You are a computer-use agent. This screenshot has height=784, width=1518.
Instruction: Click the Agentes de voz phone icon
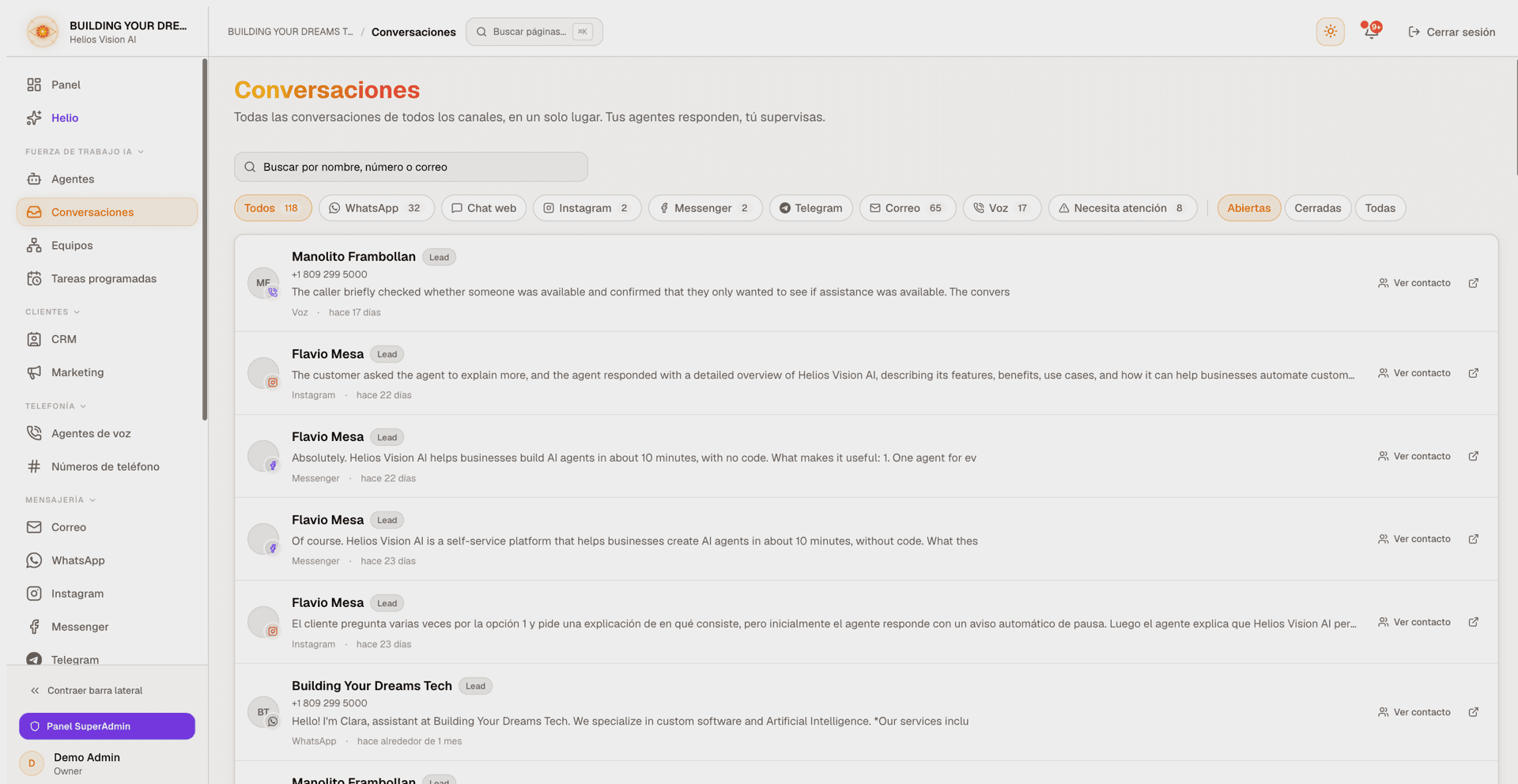(34, 433)
